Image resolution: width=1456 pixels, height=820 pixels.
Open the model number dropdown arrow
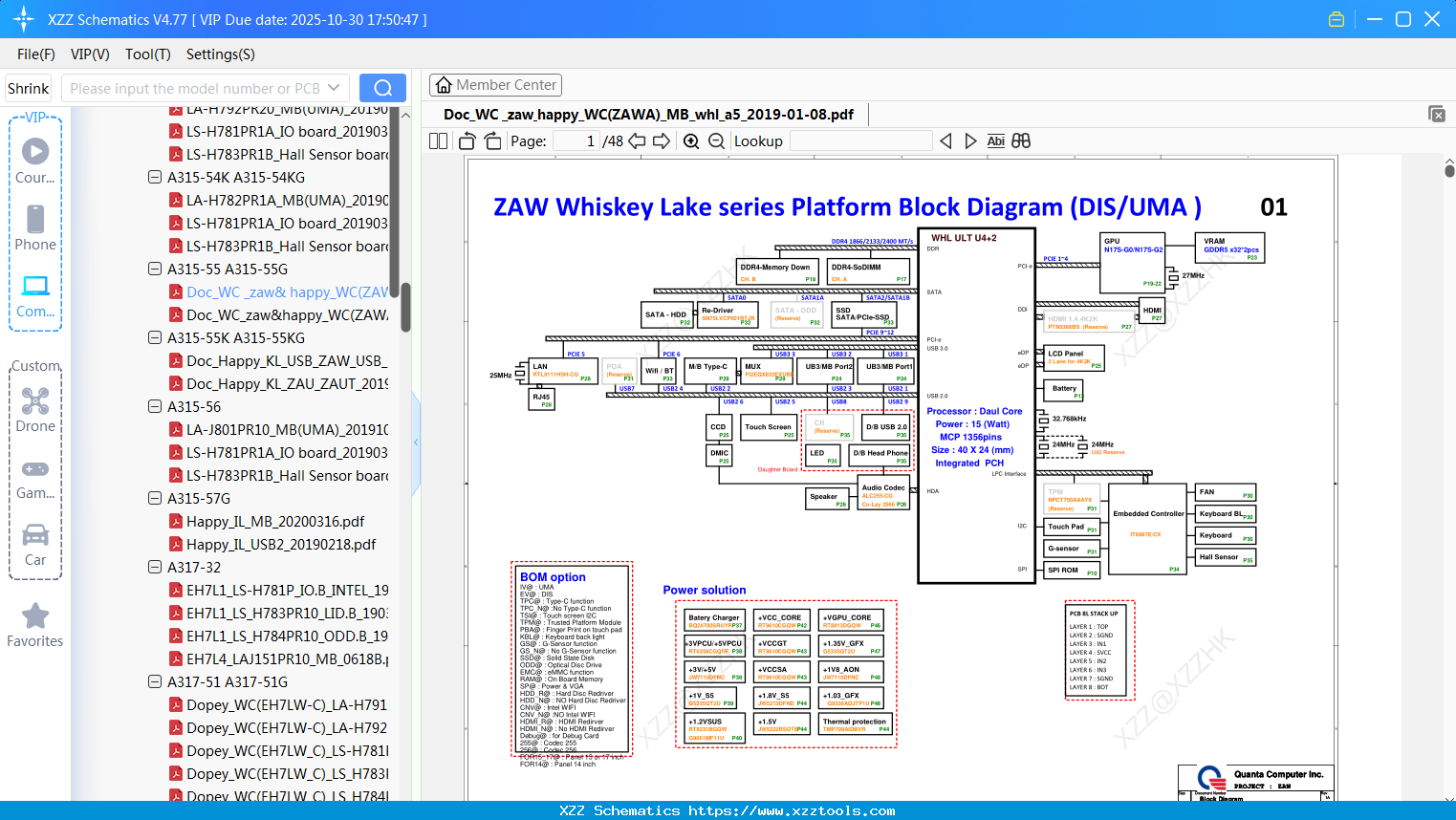pos(334,88)
